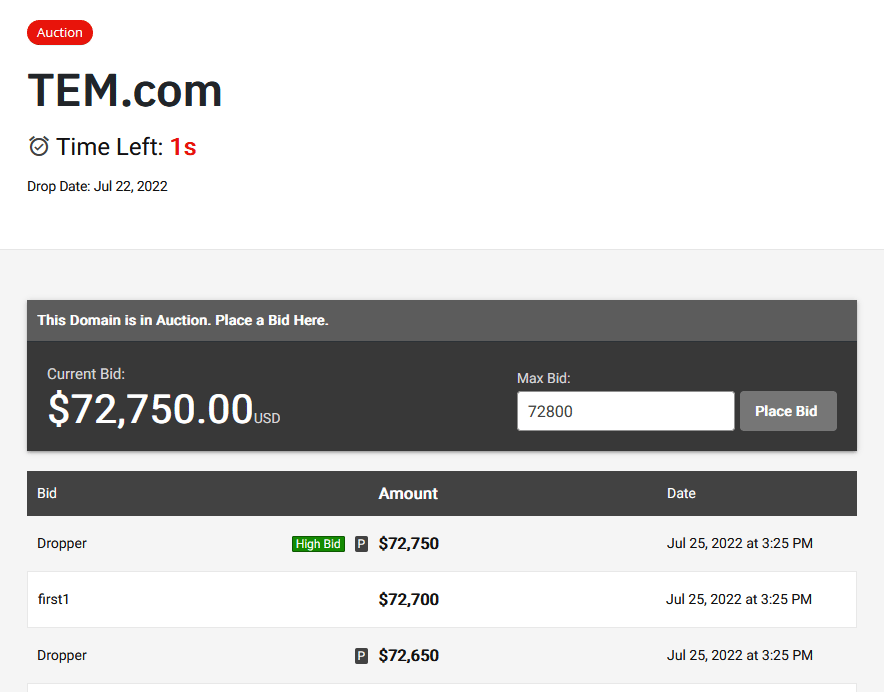Click the green High Bid badge

coord(319,544)
